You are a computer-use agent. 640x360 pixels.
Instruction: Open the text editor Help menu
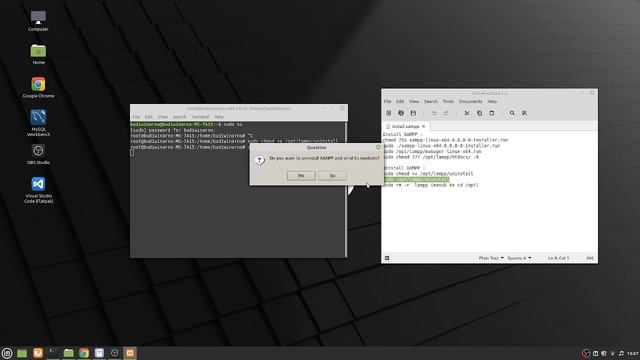point(492,101)
